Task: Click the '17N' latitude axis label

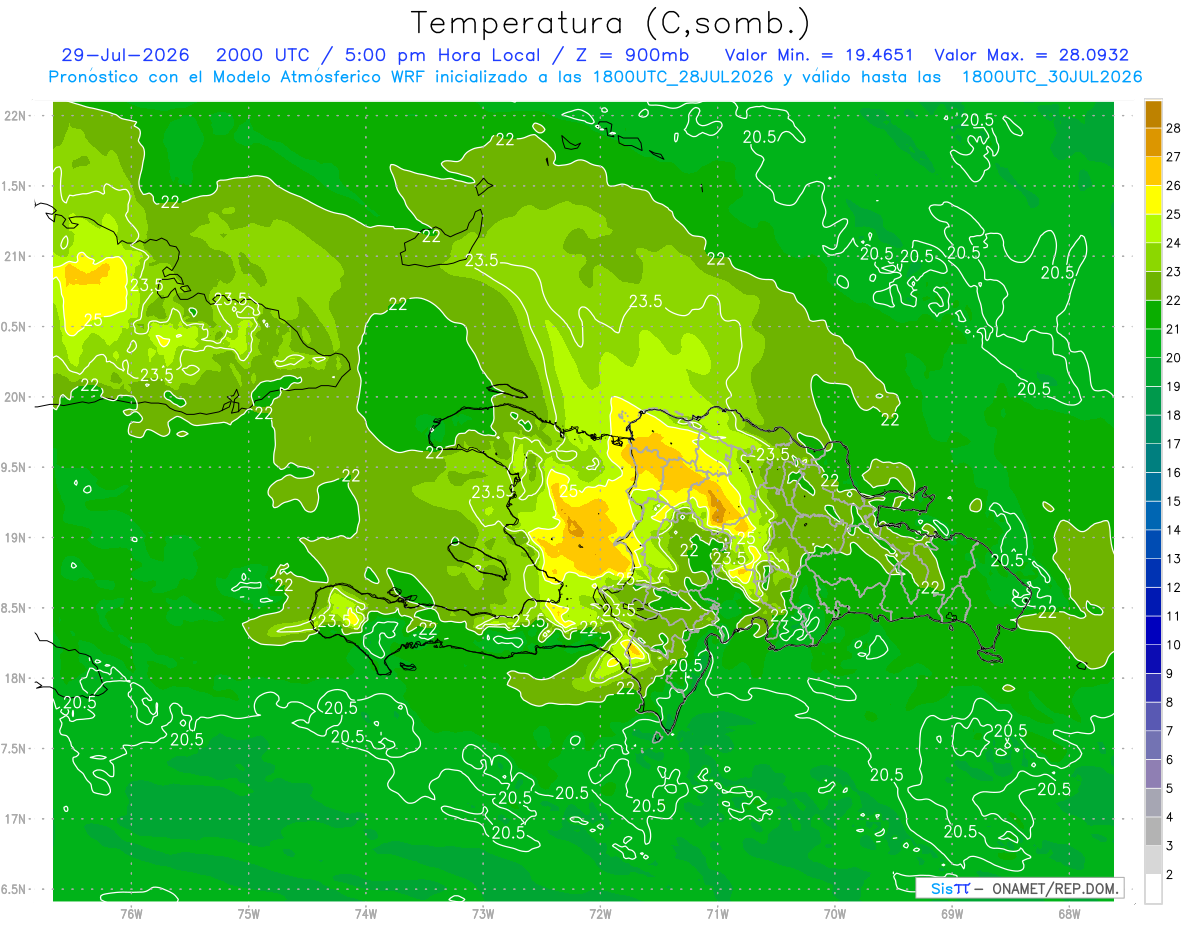Action: 16,819
